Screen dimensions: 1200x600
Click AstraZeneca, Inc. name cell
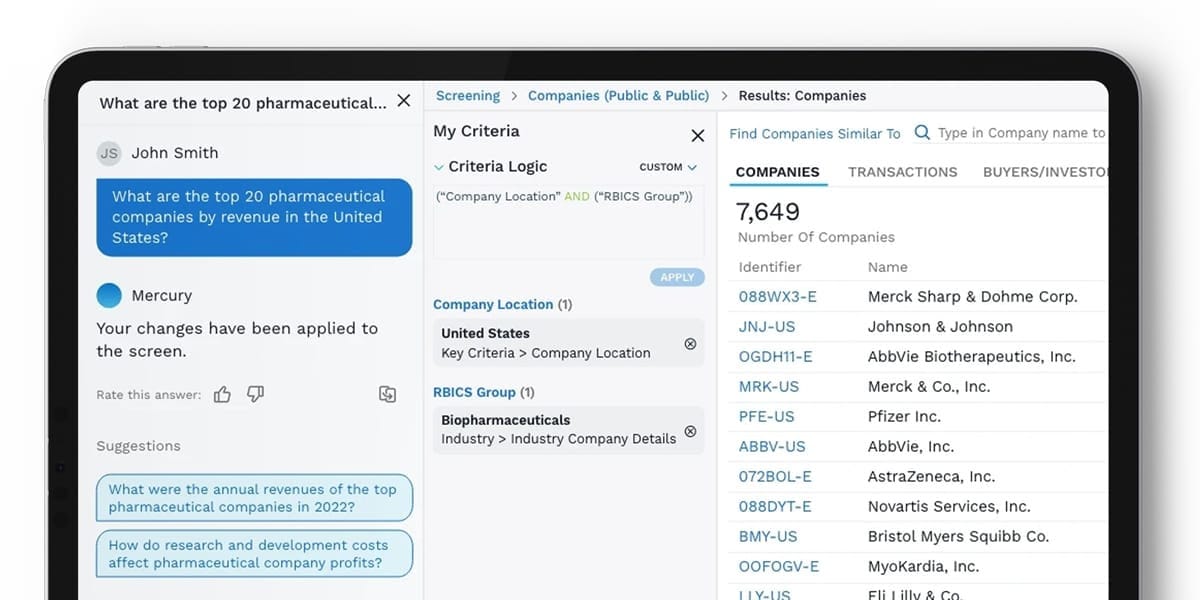click(x=933, y=477)
